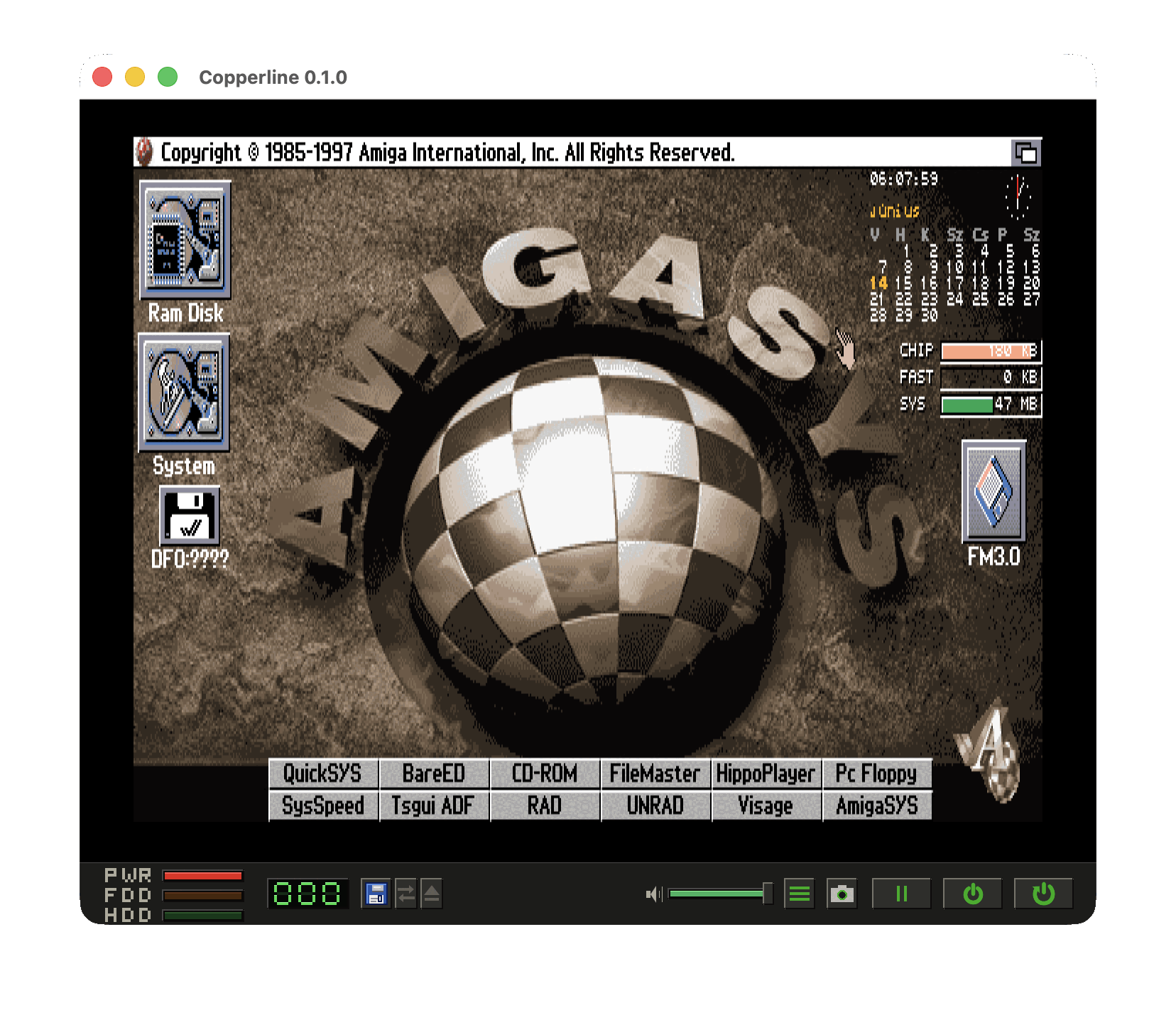Click the HDD activity LED
The image size is (1176, 1030).
(x=203, y=916)
